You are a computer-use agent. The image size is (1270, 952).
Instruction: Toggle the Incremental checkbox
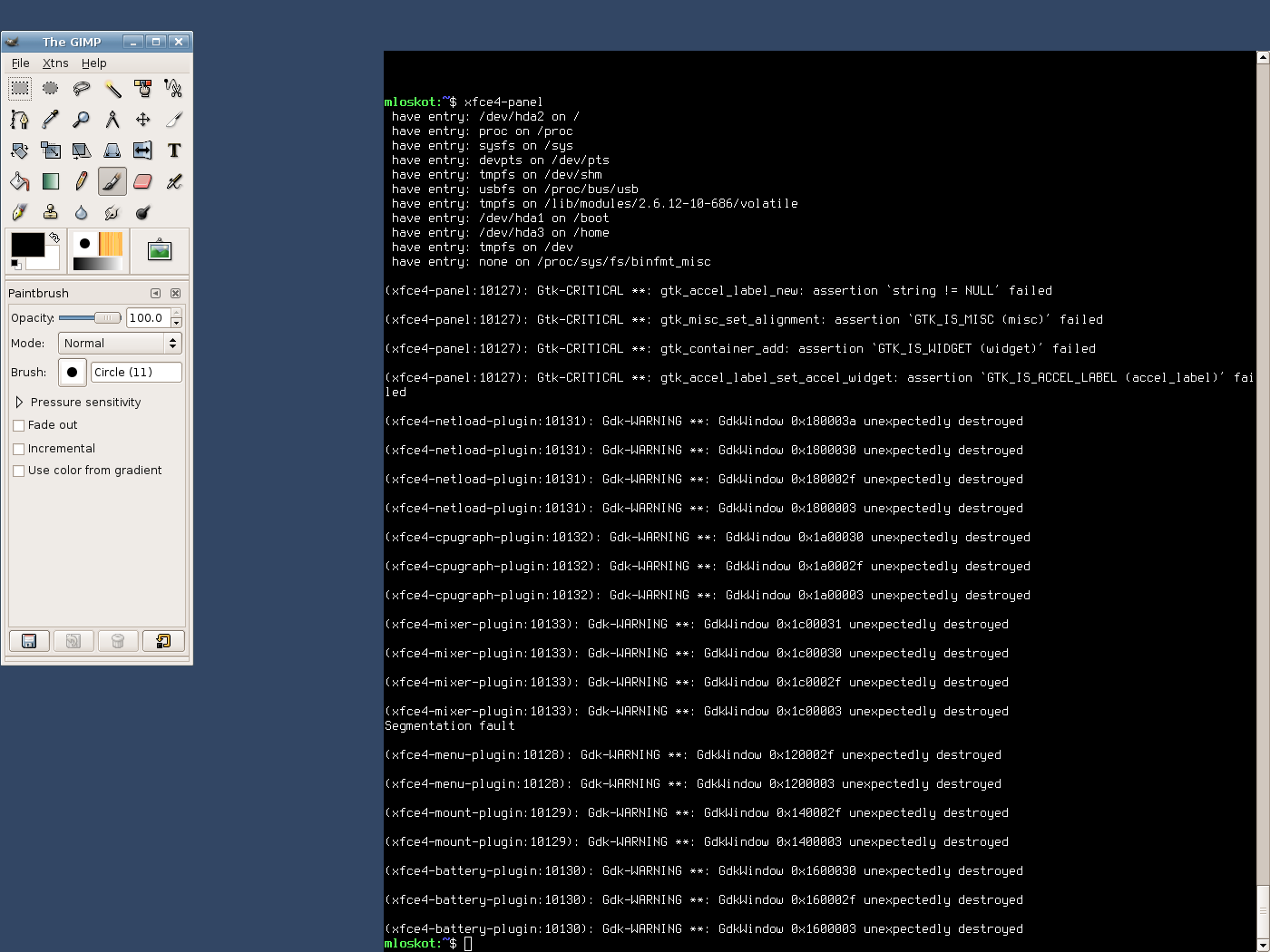tap(19, 449)
